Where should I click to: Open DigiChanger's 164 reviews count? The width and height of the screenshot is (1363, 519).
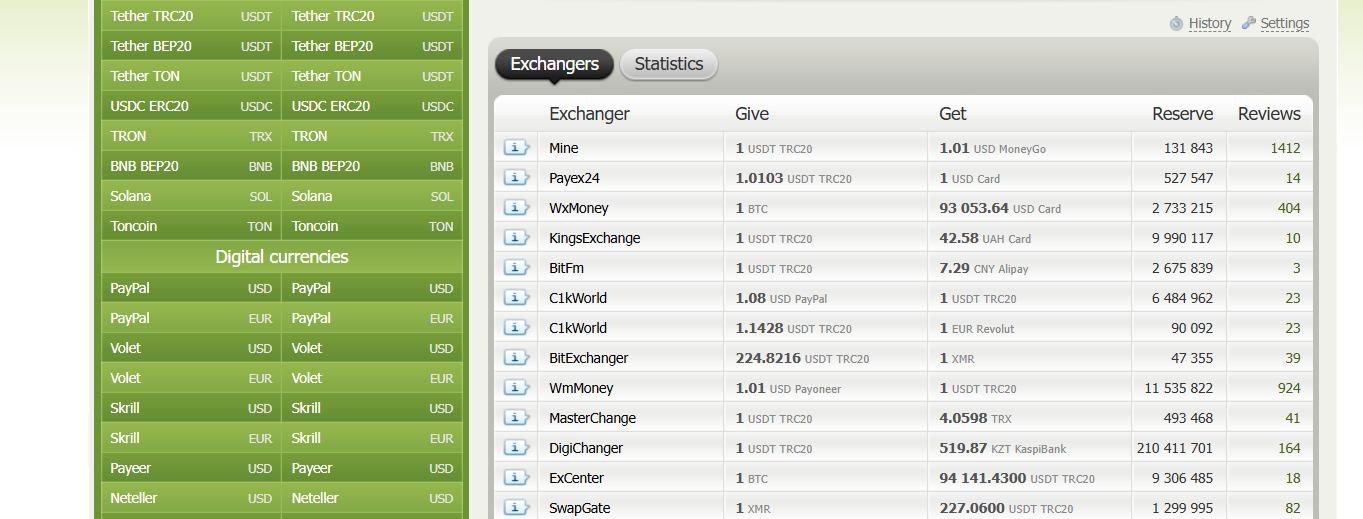tap(1289, 448)
